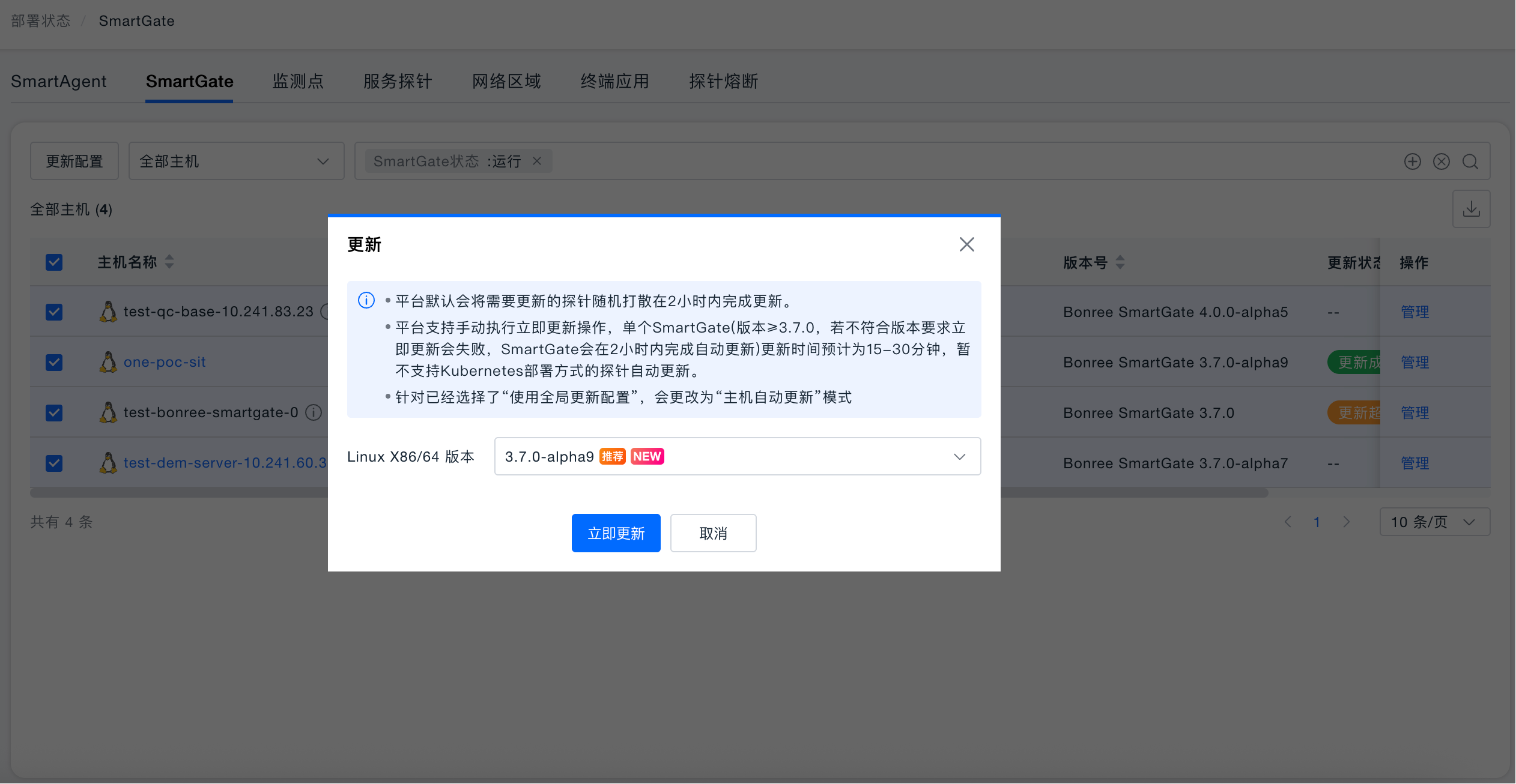Click Linux icon of one-poc-sit host
The image size is (1516, 784).
[x=108, y=362]
